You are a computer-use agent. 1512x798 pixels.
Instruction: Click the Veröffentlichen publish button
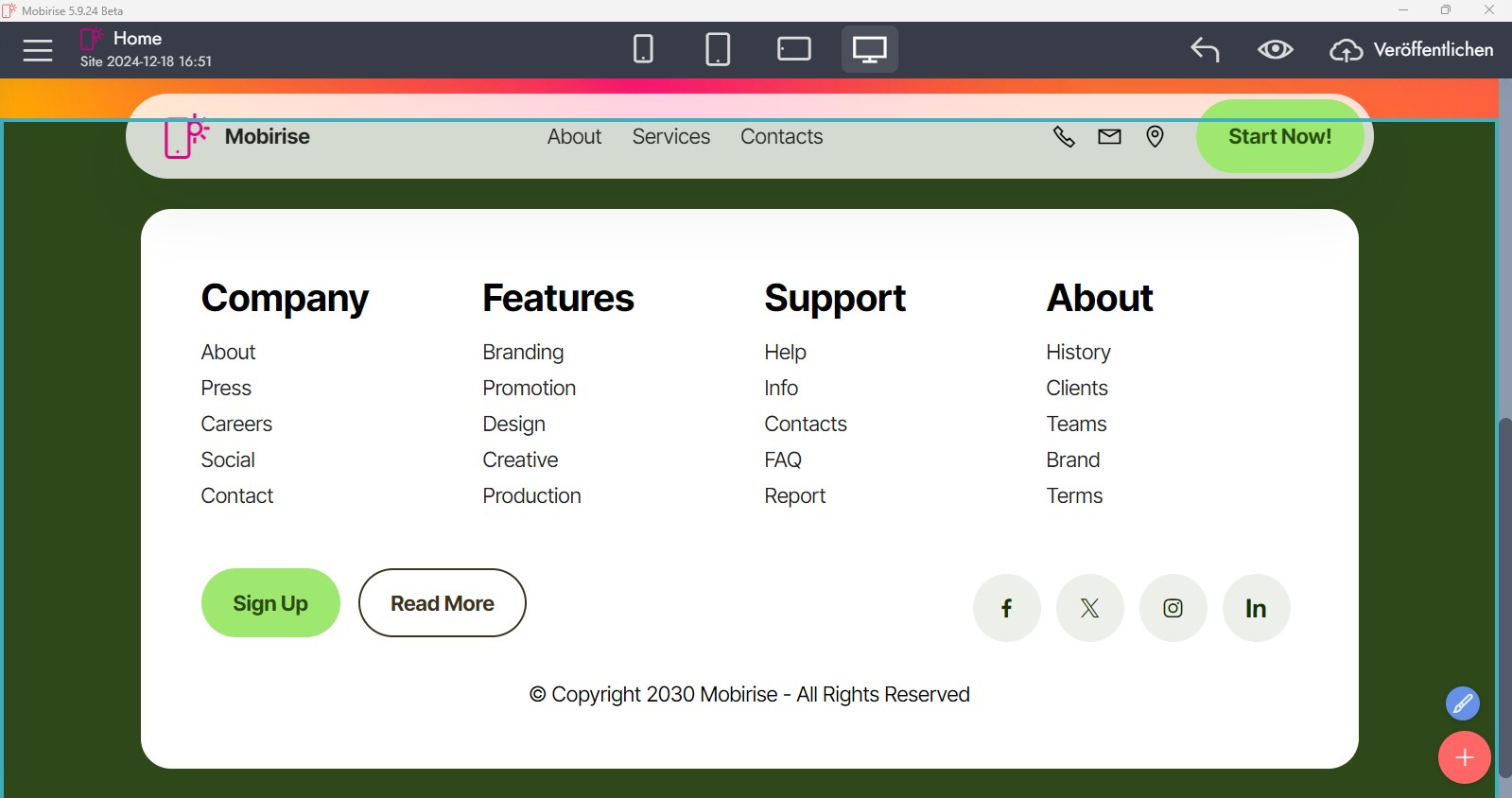tap(1412, 49)
